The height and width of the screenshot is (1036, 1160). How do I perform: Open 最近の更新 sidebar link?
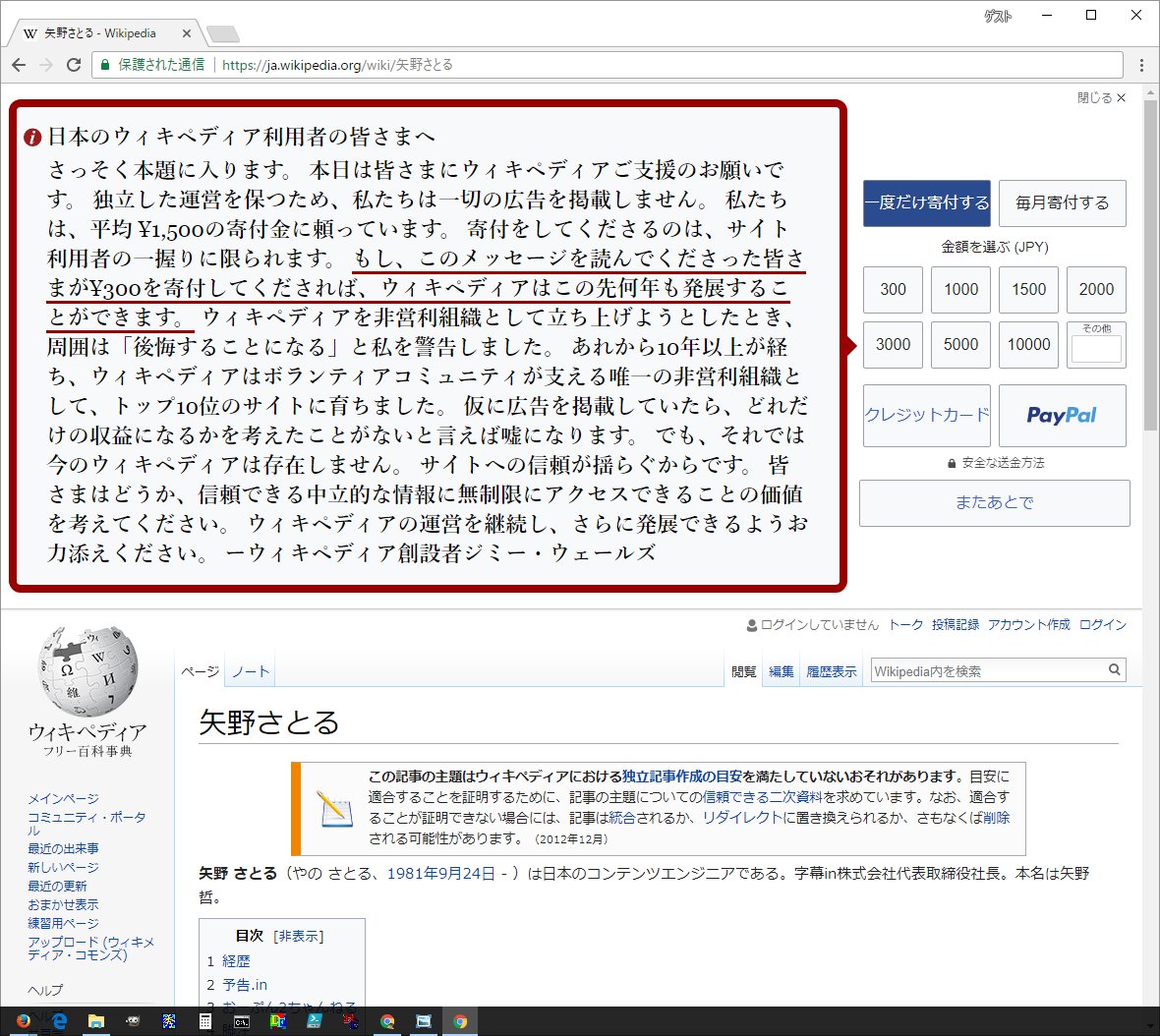click(x=57, y=886)
